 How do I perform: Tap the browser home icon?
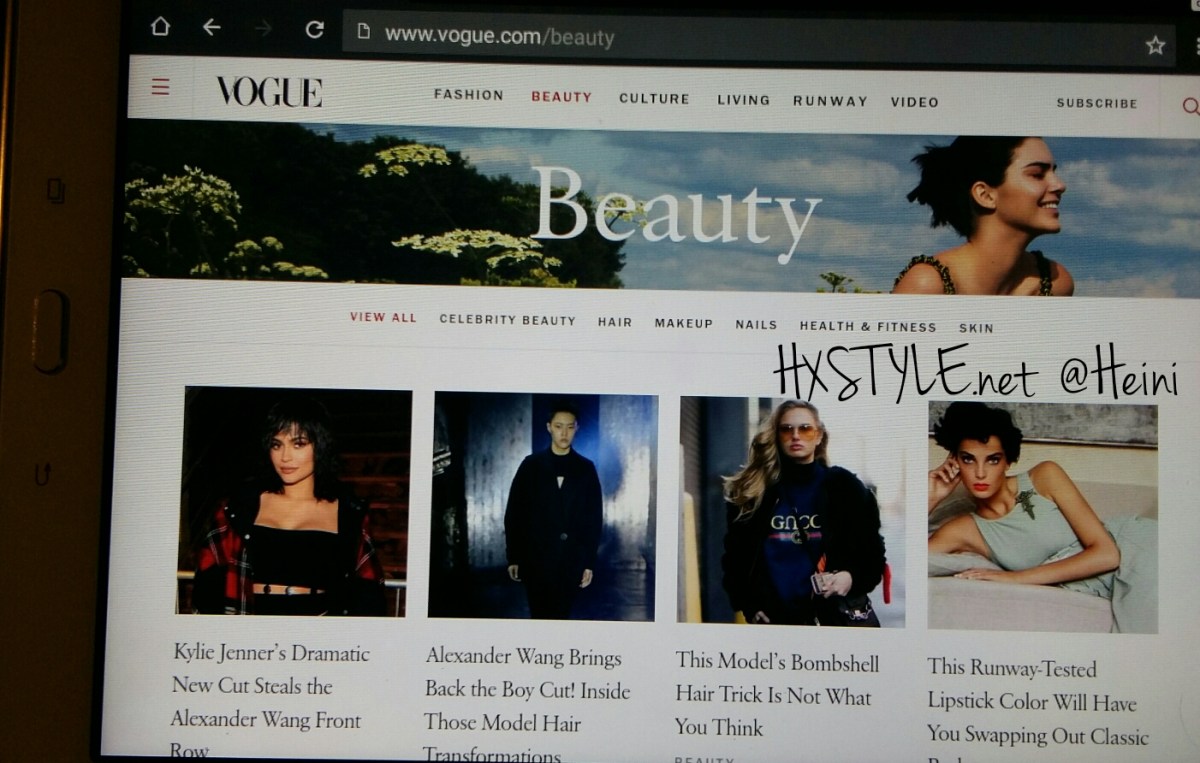160,28
